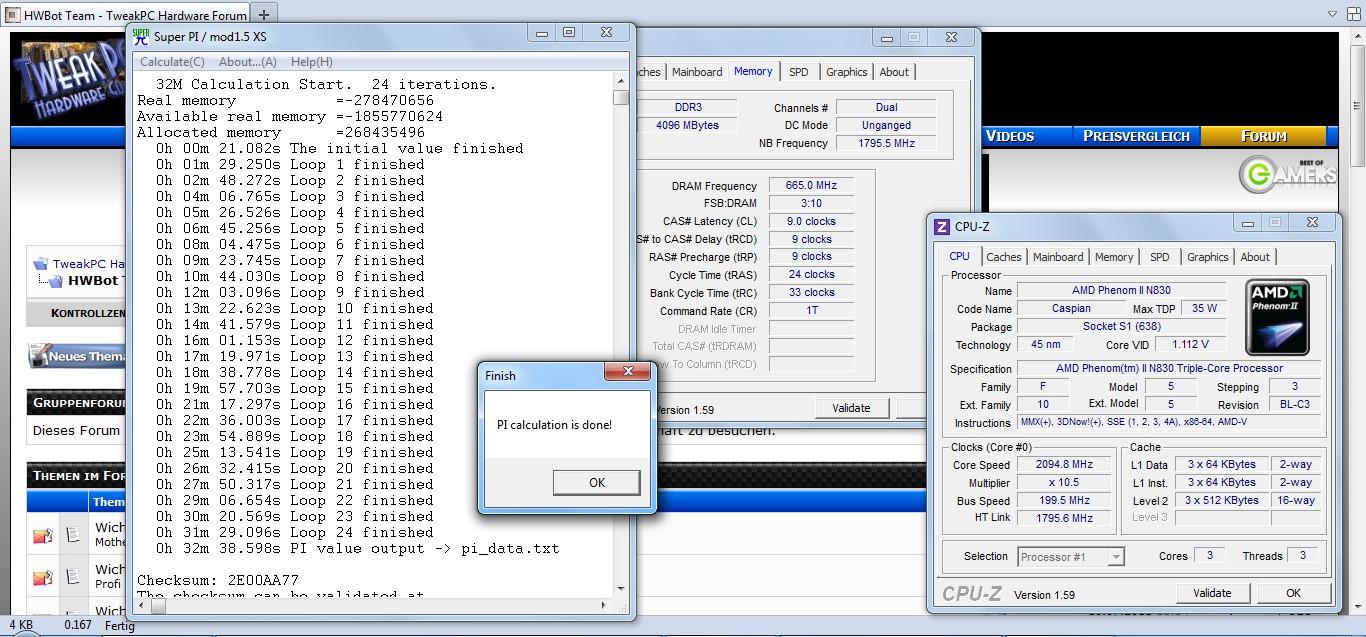Click folder icon beside HWBot breadcrumb
This screenshot has height=637, width=1366.
tap(58, 281)
